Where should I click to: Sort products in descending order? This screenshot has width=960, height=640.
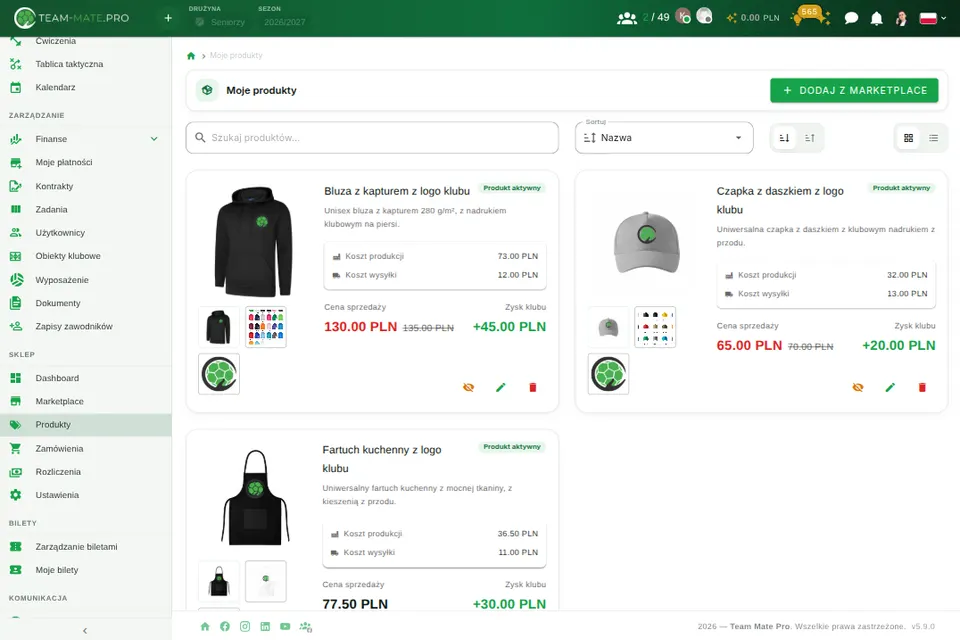coord(809,138)
